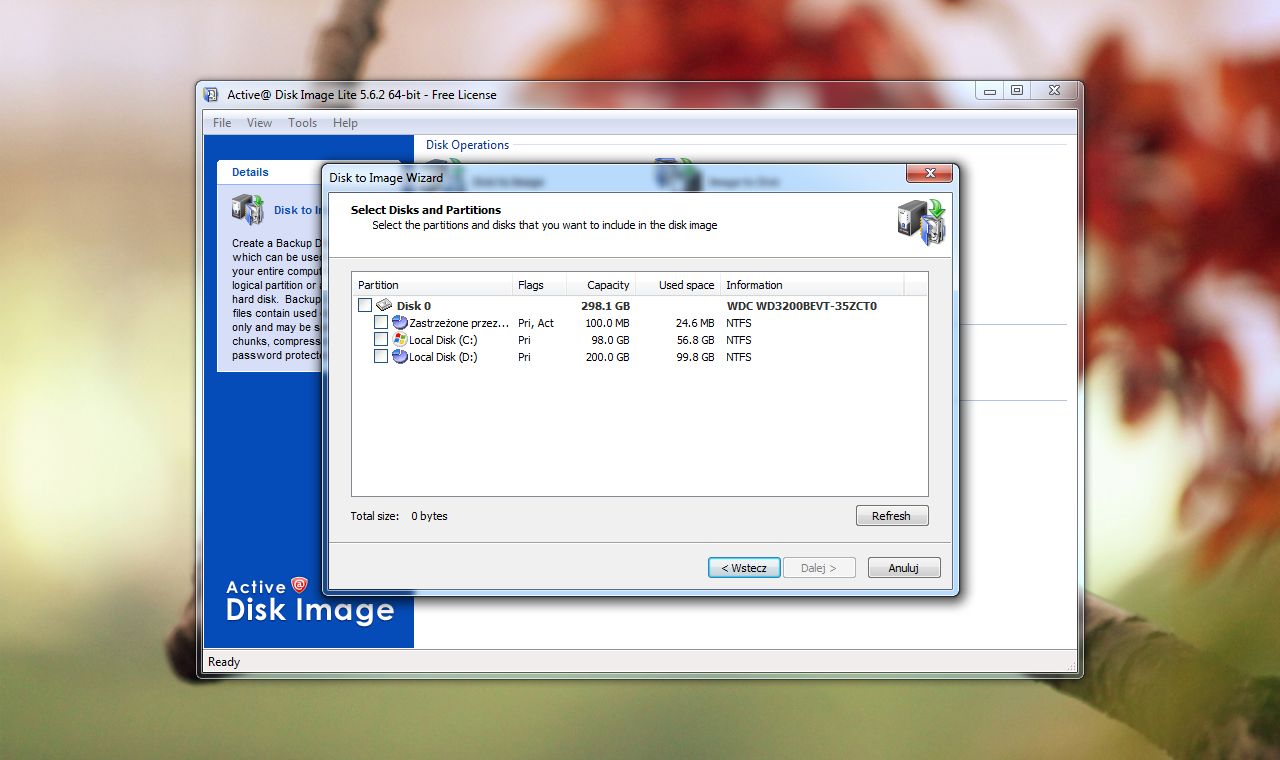Sort by the Used space column header
Screen dimensions: 1280x760
point(677,285)
